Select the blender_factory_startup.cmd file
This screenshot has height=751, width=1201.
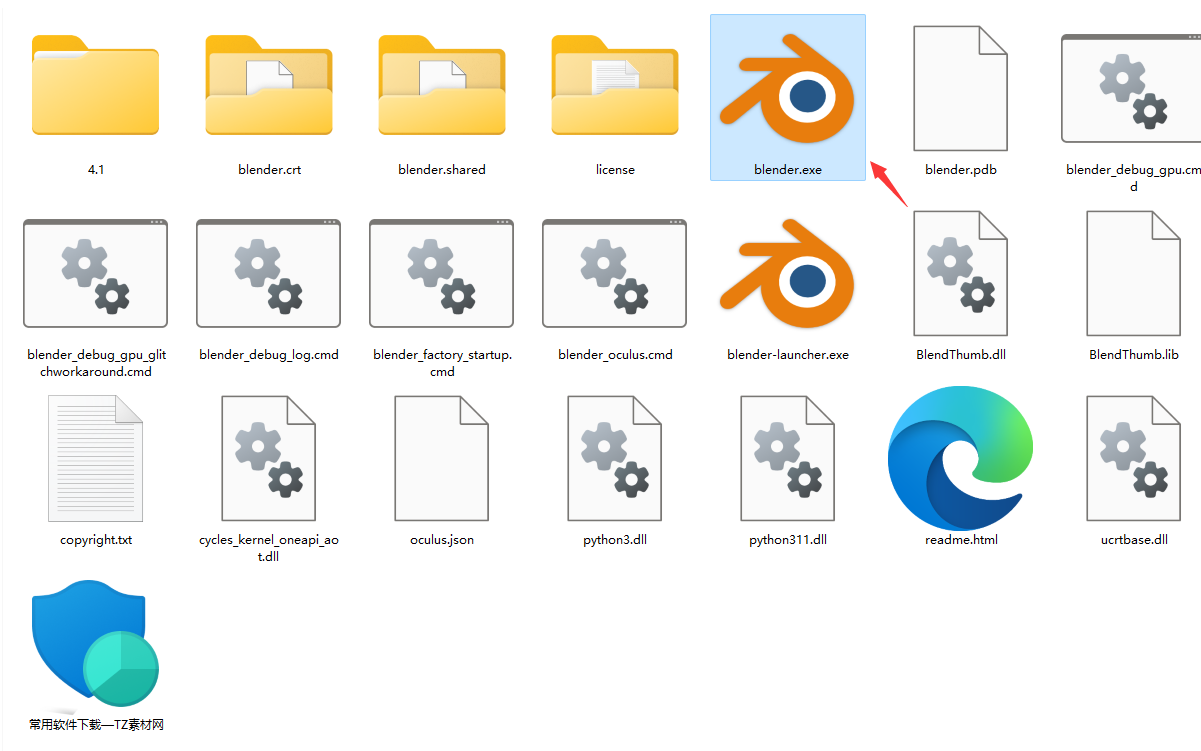pos(441,275)
